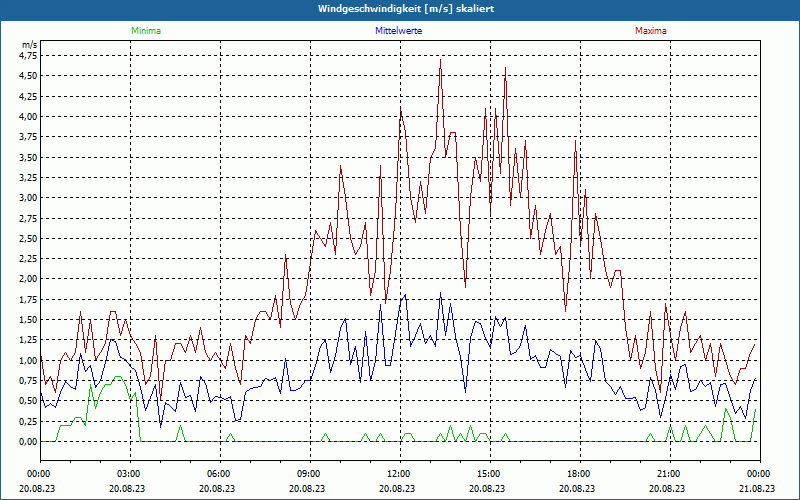Click the '1,50' y-axis value
Image resolution: width=800 pixels, height=500 pixels.
(29, 320)
